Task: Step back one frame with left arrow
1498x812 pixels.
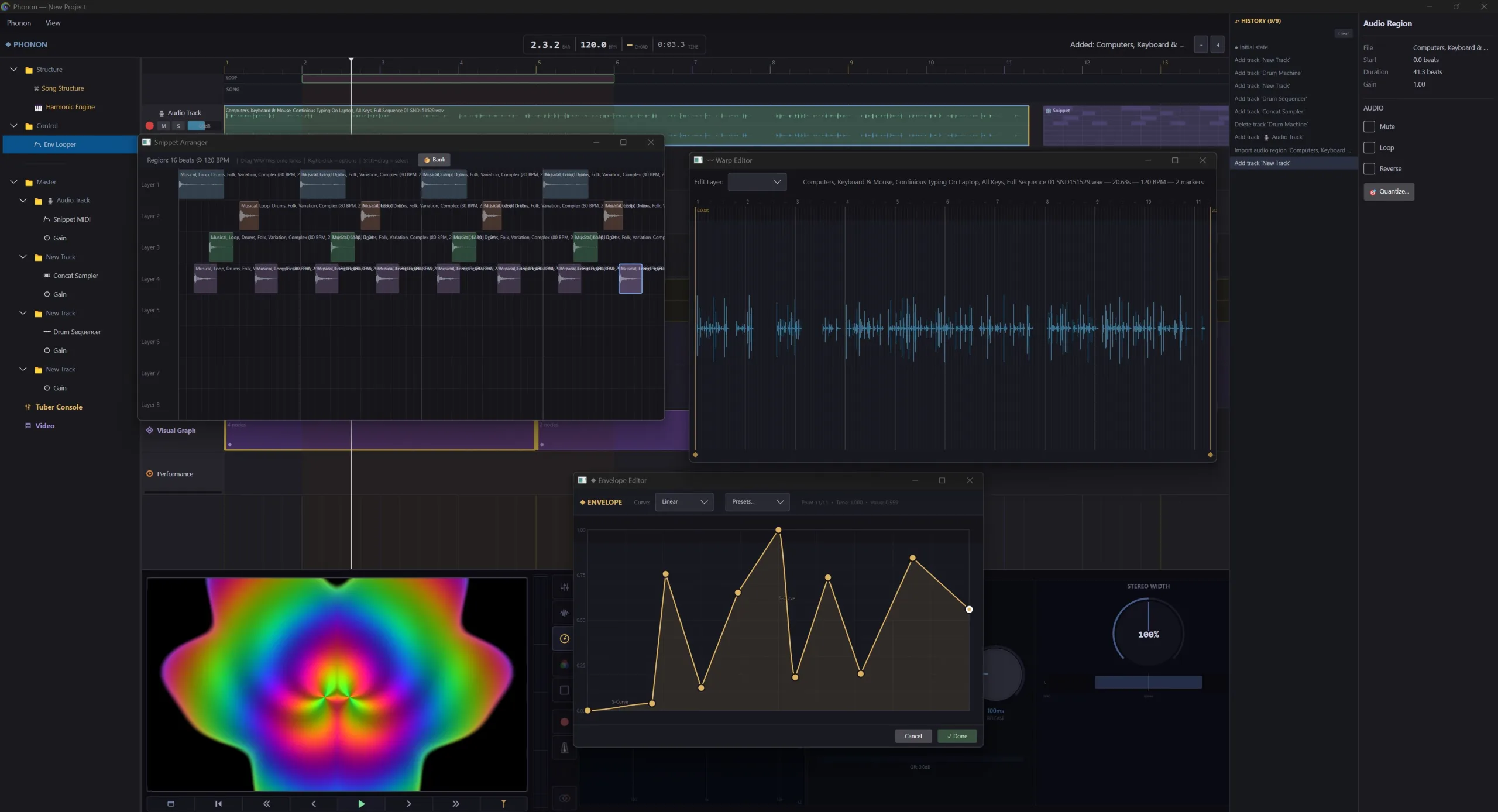Action: pos(314,803)
